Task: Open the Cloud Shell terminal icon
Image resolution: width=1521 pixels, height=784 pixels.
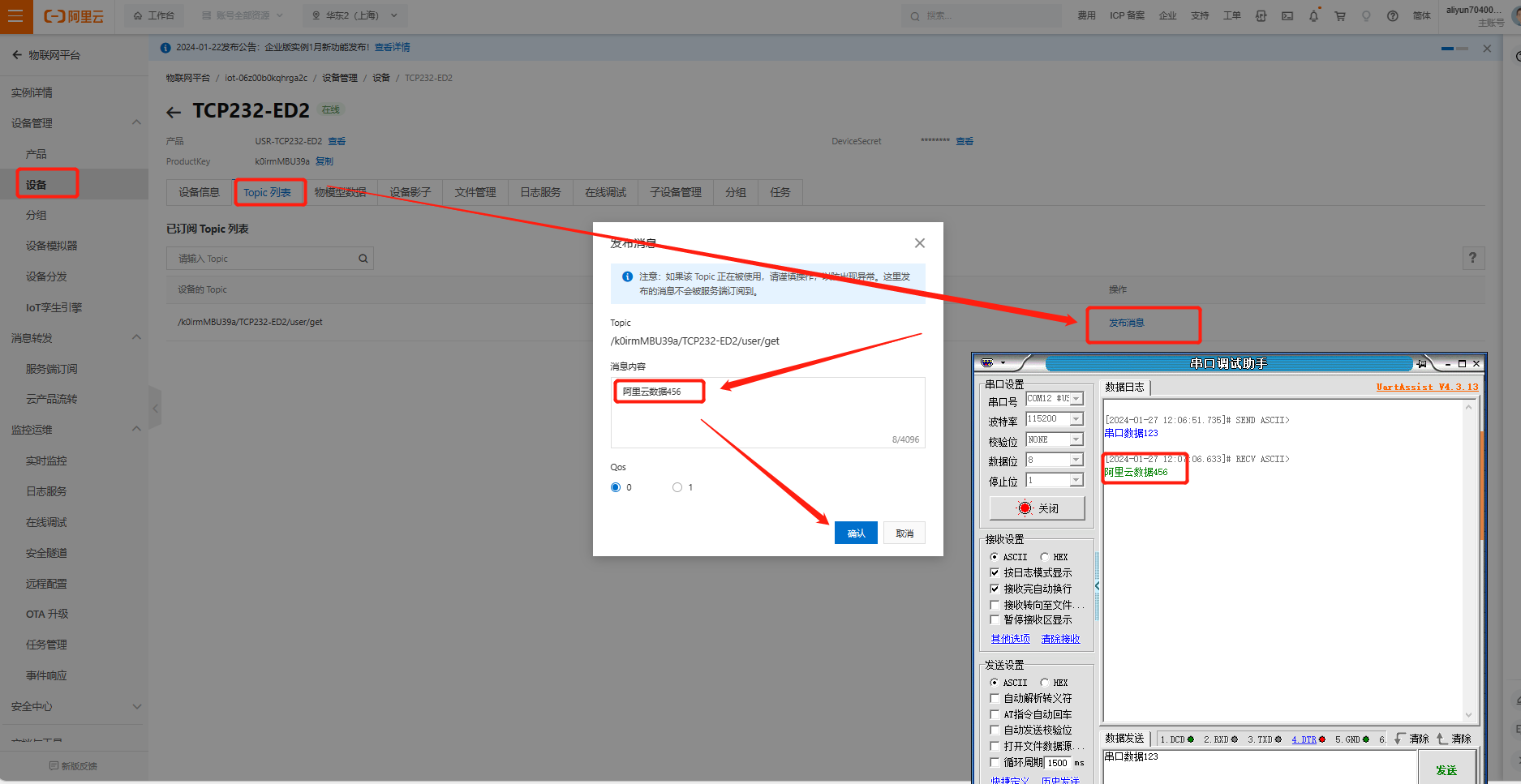Action: coord(1287,16)
